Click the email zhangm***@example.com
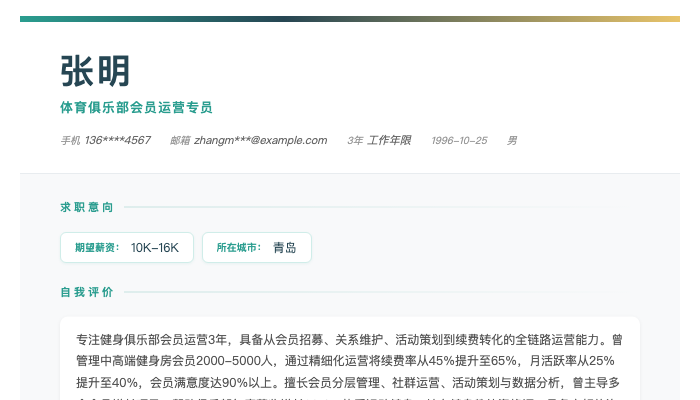Viewport: 700px width, 400px height. click(x=261, y=141)
